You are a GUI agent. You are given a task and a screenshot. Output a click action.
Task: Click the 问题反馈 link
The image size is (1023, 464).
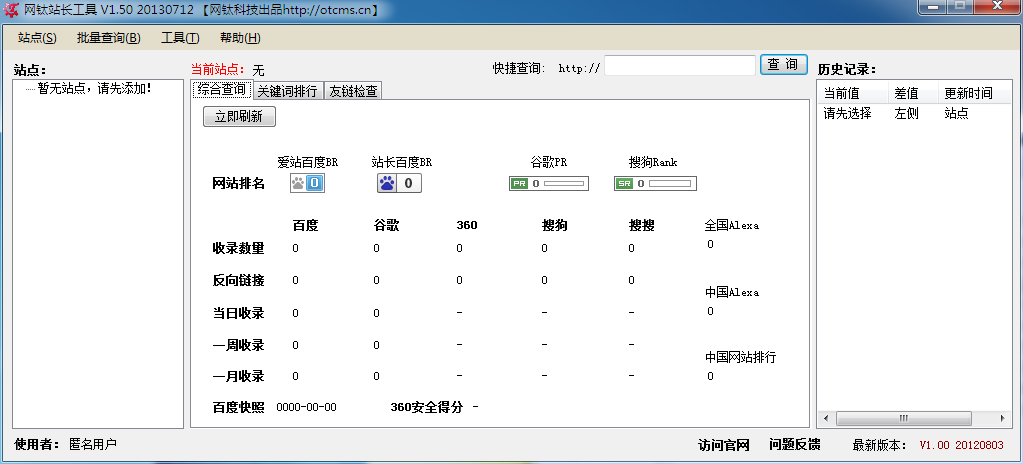(x=795, y=445)
